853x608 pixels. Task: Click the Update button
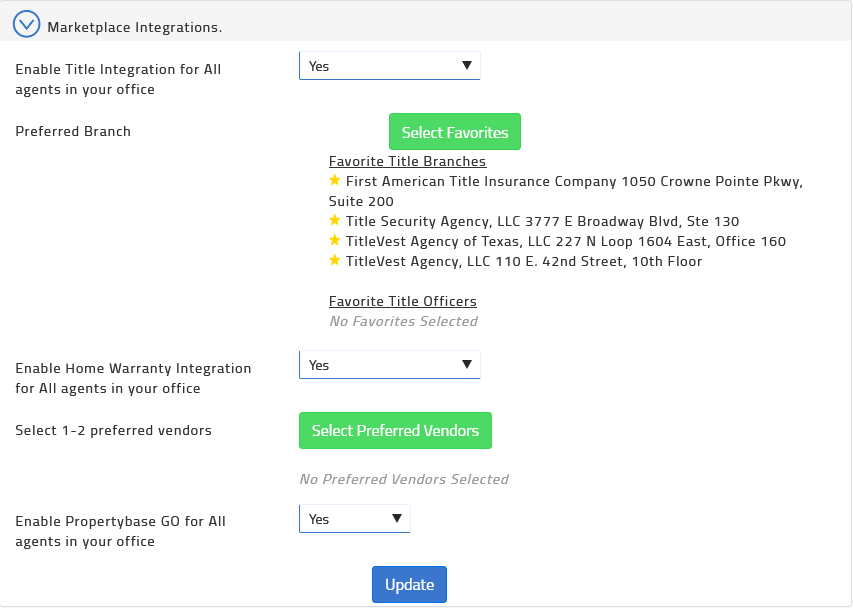pos(409,584)
